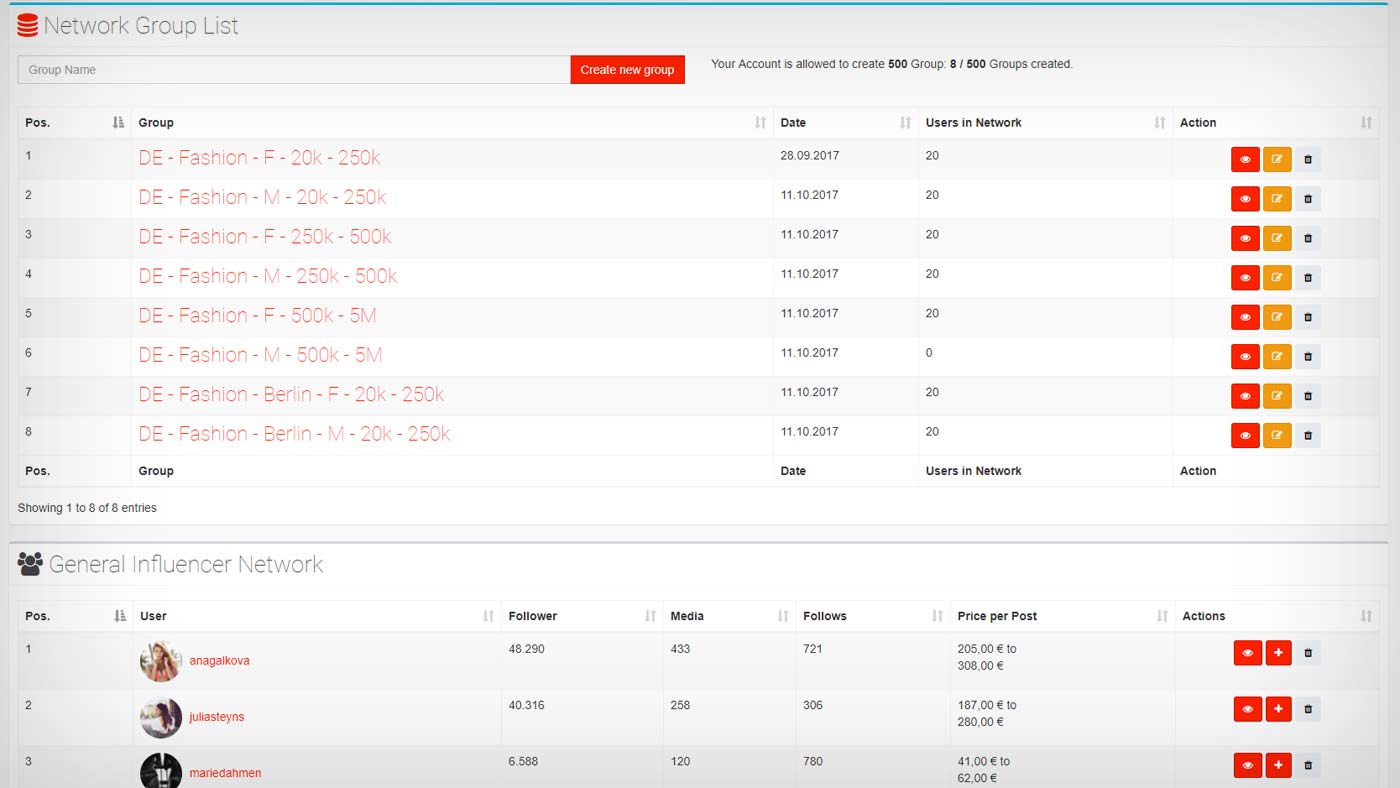1400x788 pixels.
Task: Open mariedahmen username link
Action: pos(225,773)
